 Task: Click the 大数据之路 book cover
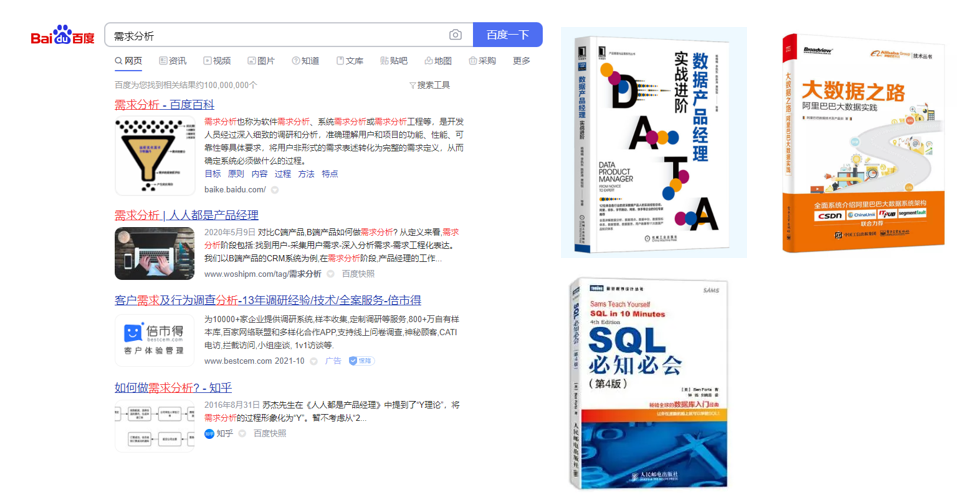tap(863, 143)
